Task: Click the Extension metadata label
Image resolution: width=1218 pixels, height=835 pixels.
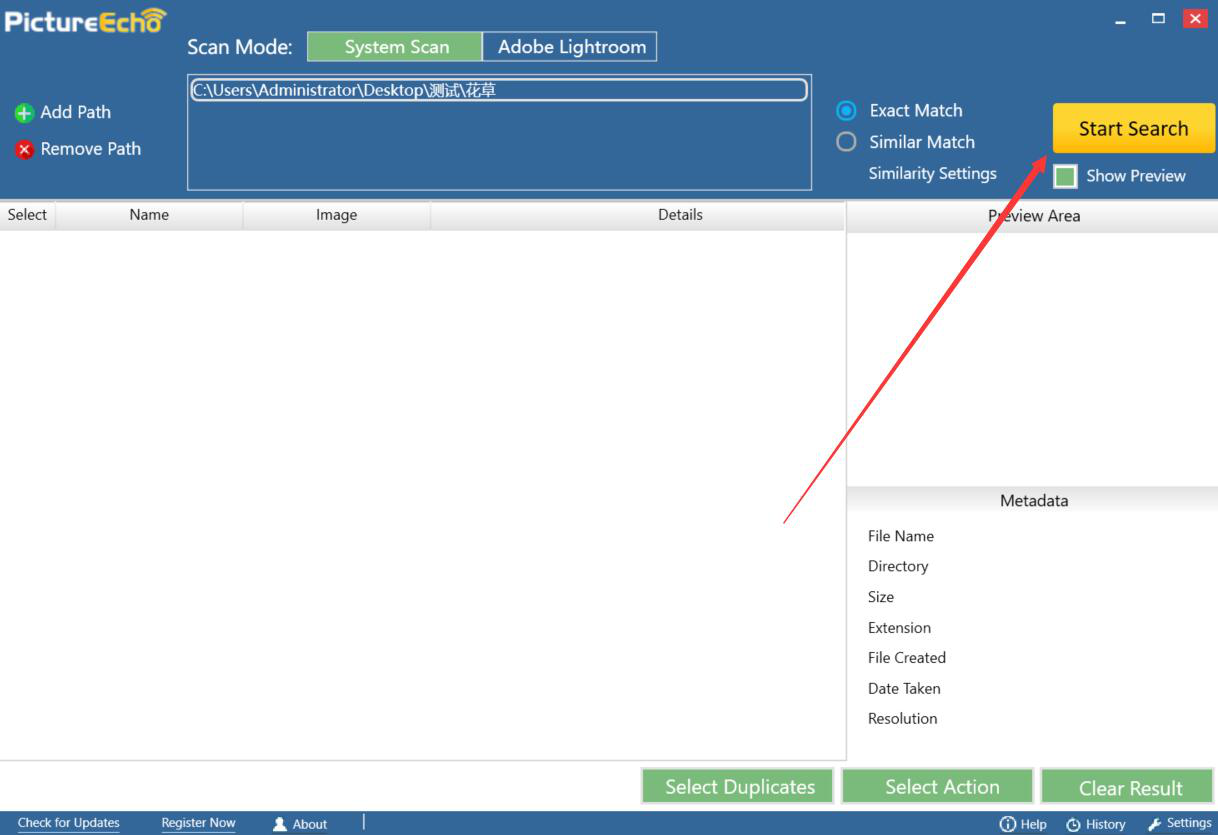Action: tap(899, 627)
